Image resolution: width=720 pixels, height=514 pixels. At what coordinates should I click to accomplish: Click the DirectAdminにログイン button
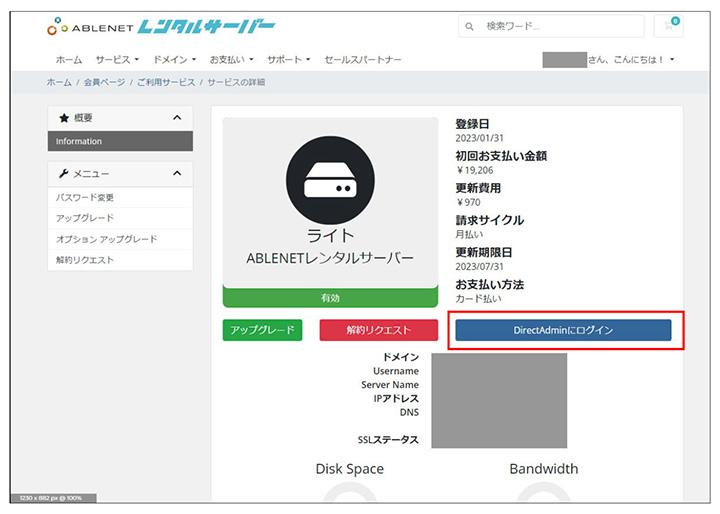click(563, 330)
